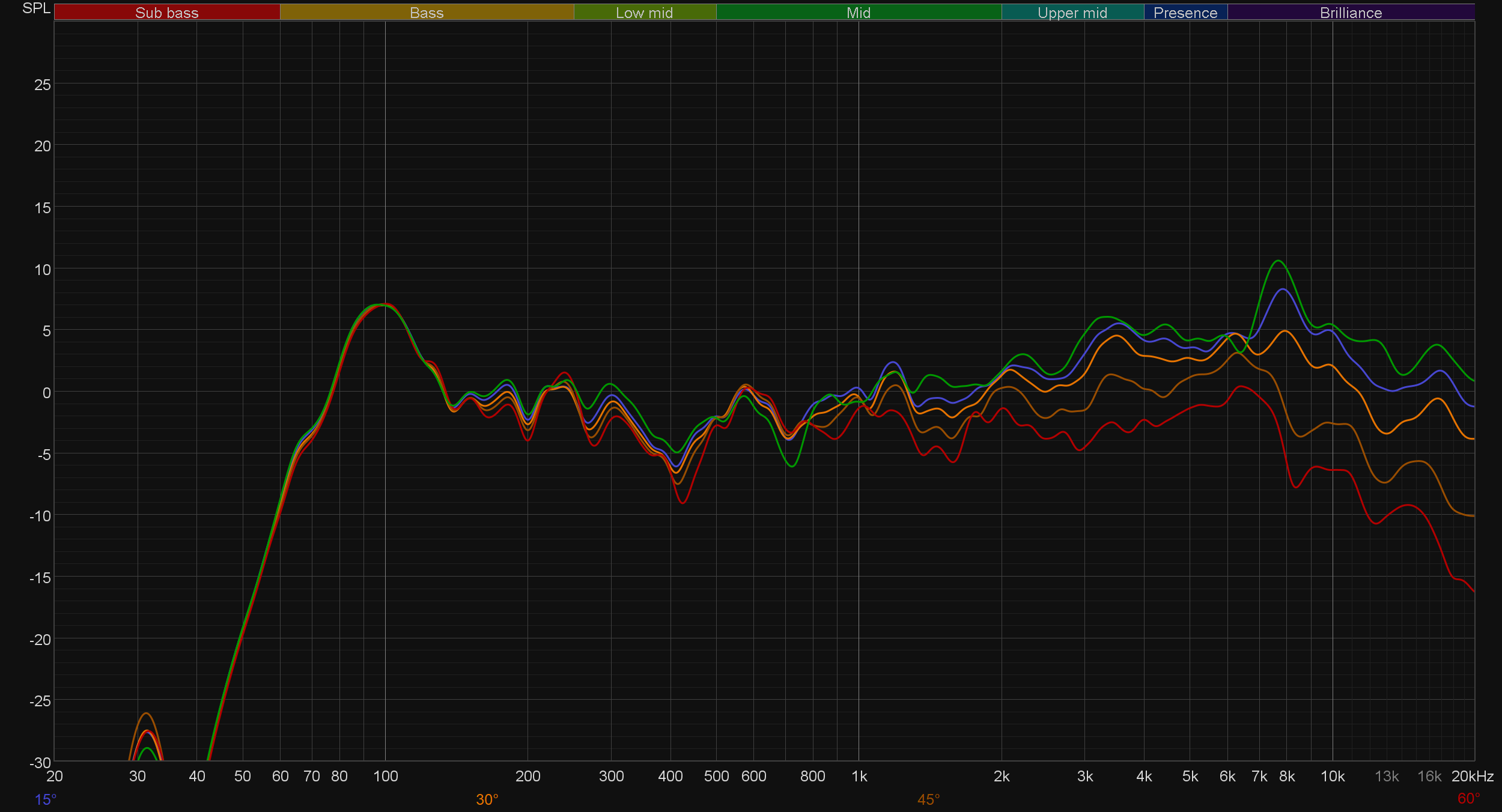Click the 25 dB level axis label
Viewport: 1502px width, 812px height.
click(x=43, y=85)
